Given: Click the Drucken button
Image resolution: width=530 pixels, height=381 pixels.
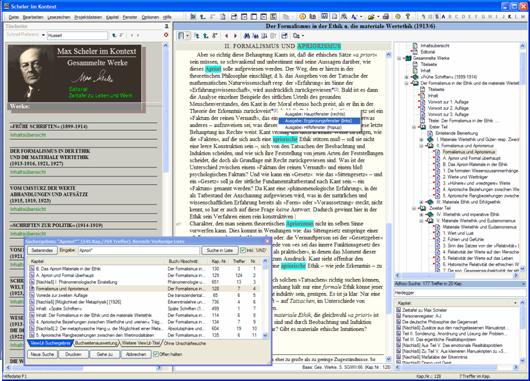Looking at the screenshot, I should tap(74, 354).
